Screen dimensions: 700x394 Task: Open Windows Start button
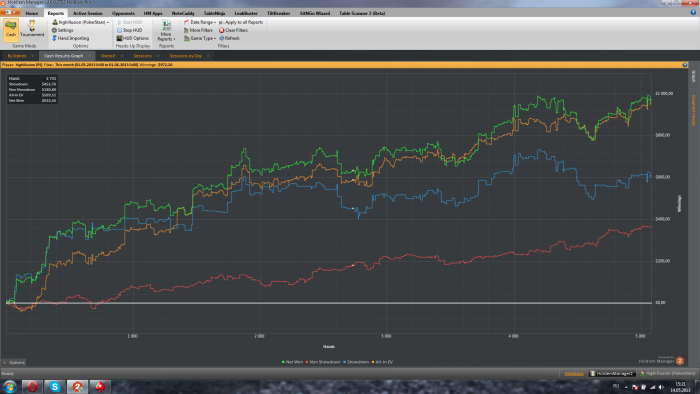[9, 386]
